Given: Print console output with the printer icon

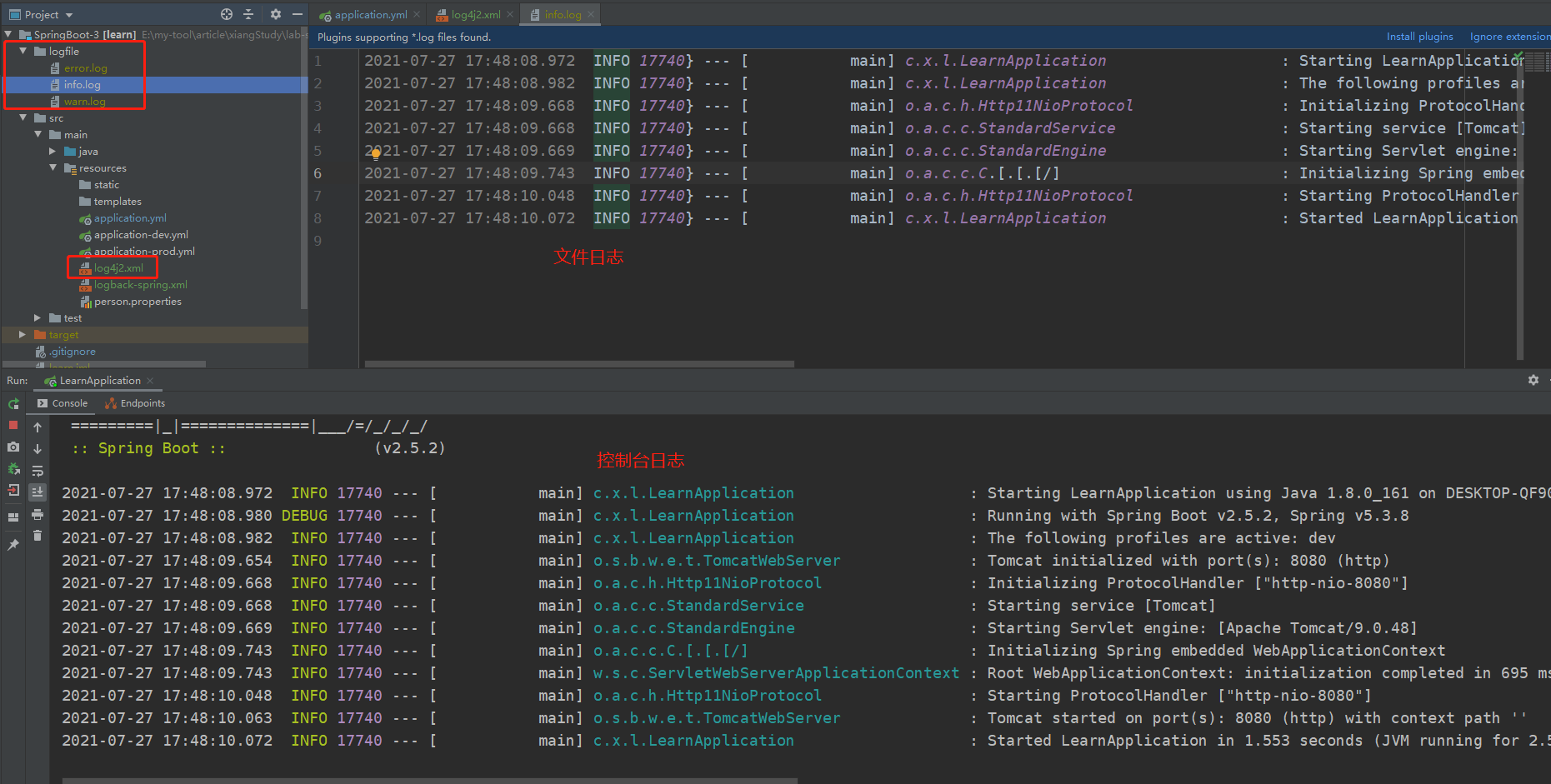Looking at the screenshot, I should (38, 515).
